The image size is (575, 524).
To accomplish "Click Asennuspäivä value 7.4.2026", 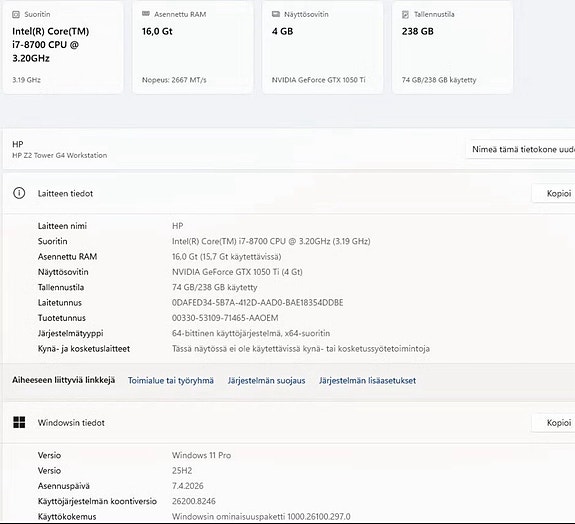I will coord(187,486).
